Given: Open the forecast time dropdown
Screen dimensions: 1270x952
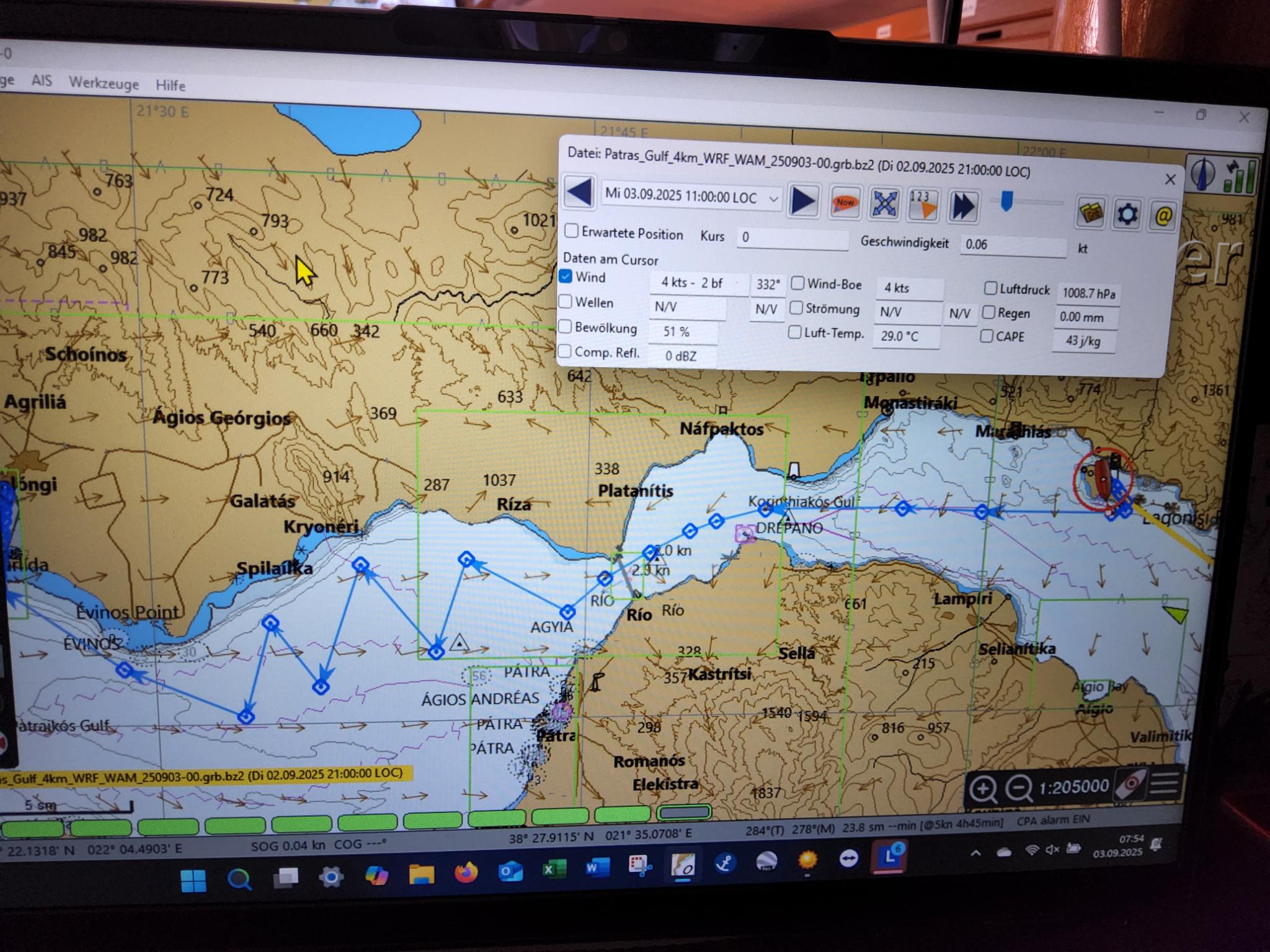Looking at the screenshot, I should (x=773, y=199).
